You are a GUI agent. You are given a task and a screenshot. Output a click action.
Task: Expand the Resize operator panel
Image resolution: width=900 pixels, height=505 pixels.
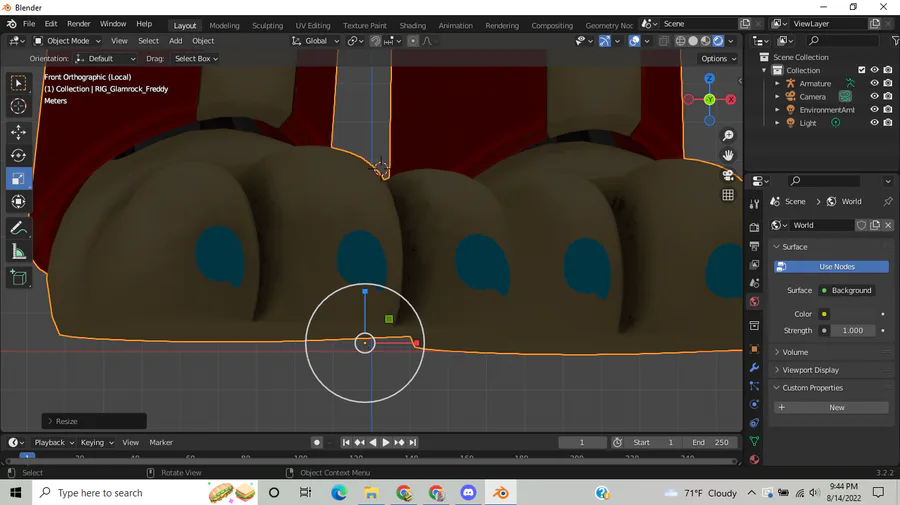click(x=94, y=421)
